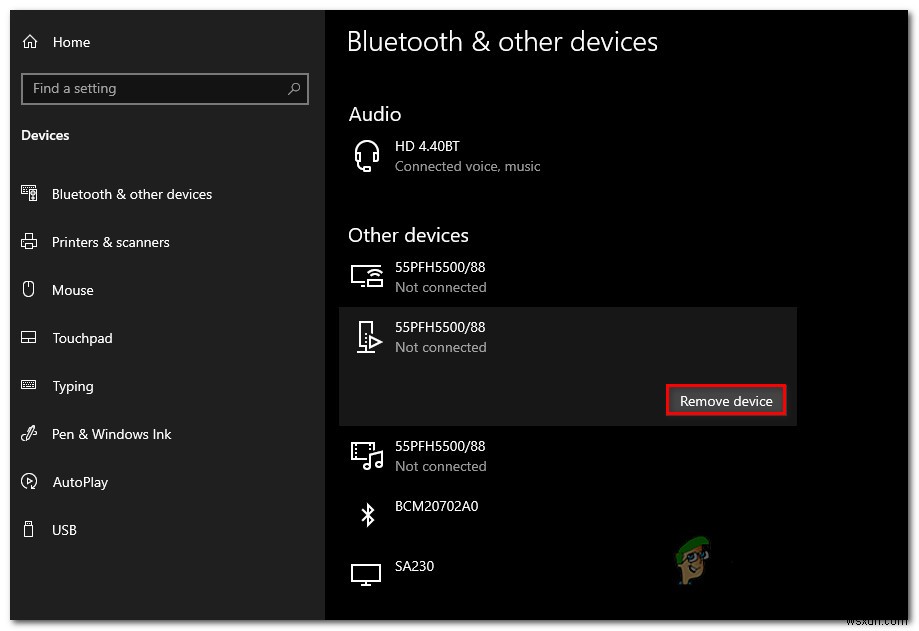This screenshot has width=919, height=631.
Task: Click the Home icon in the sidebar
Action: pos(28,42)
